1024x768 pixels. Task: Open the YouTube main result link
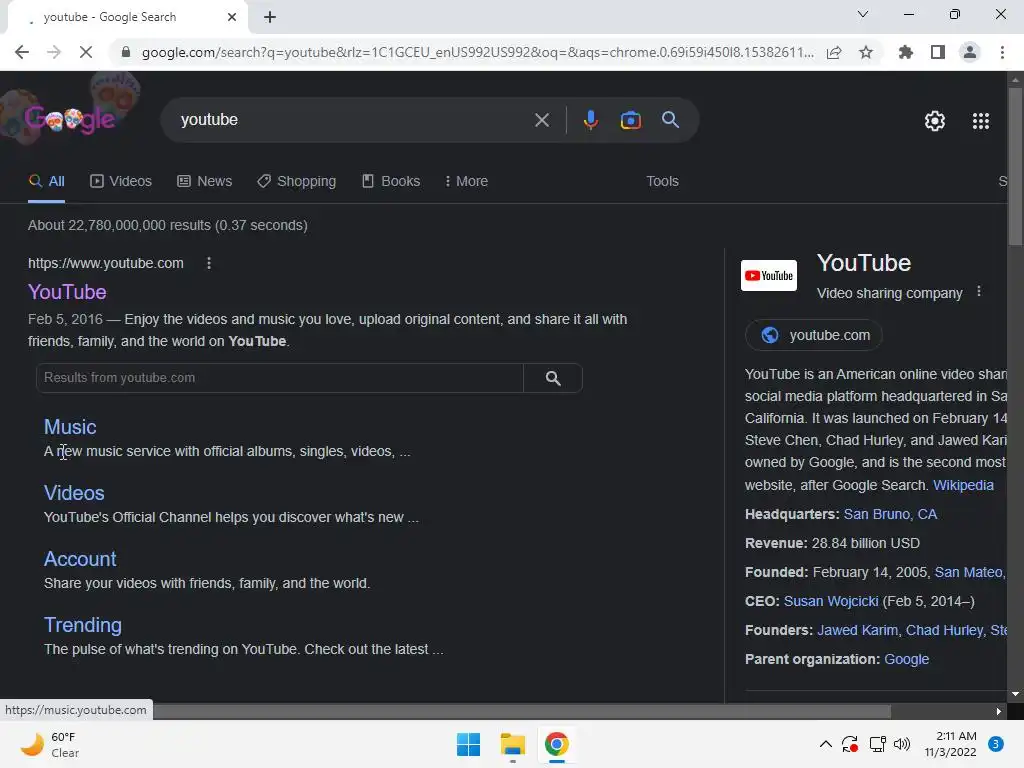tap(67, 292)
